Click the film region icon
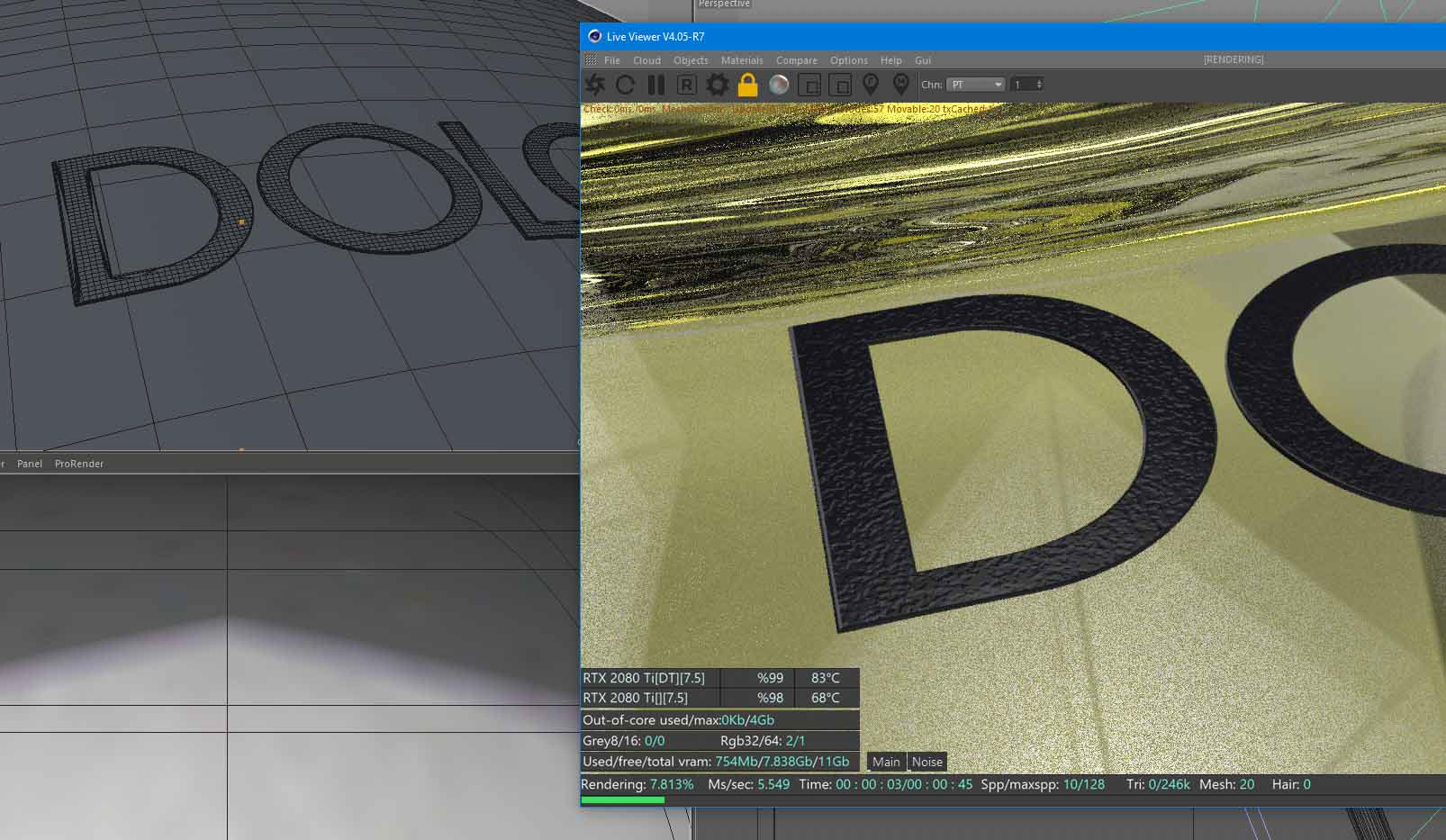Viewport: 1446px width, 840px height. click(x=840, y=85)
